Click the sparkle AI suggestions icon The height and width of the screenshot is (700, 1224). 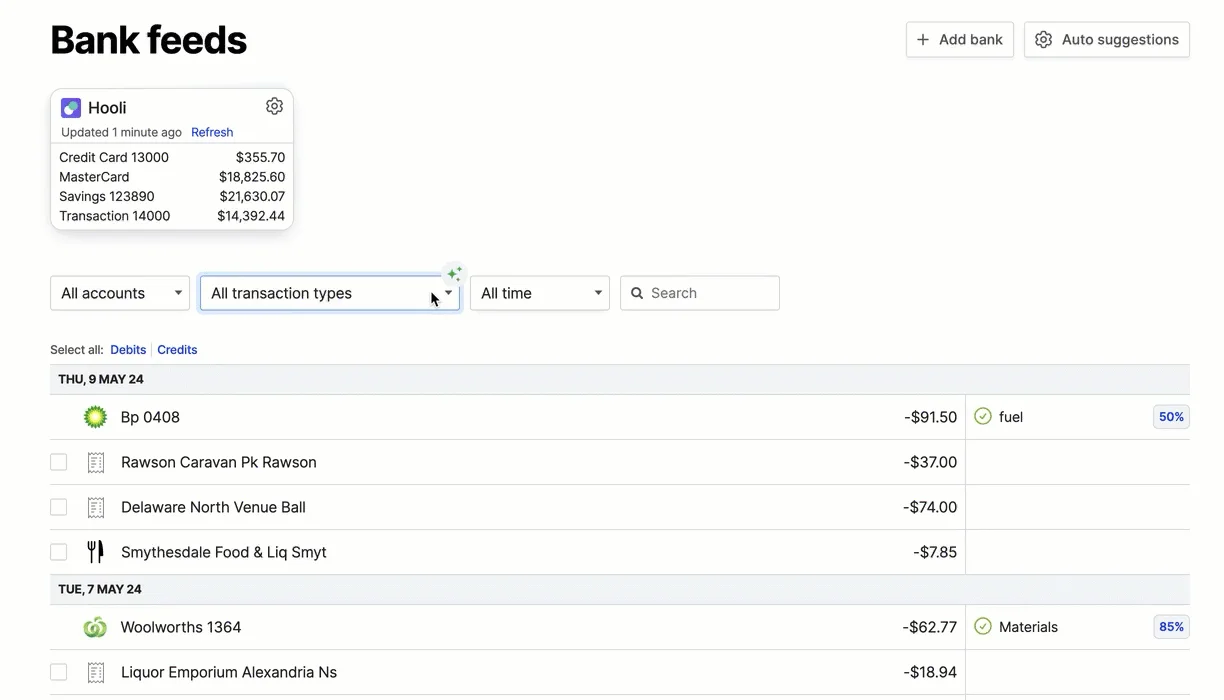[454, 274]
